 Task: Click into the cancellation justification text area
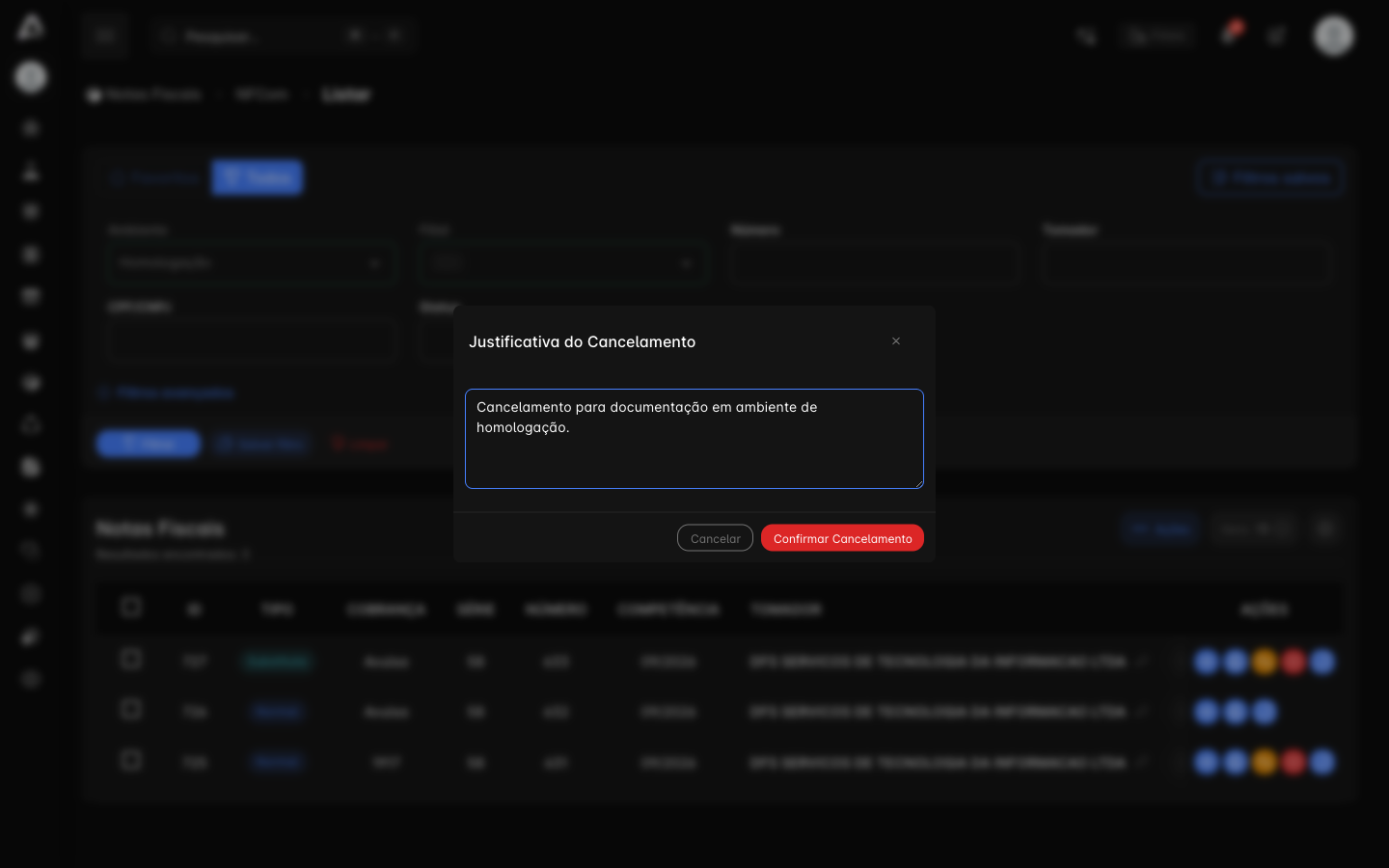click(x=694, y=439)
